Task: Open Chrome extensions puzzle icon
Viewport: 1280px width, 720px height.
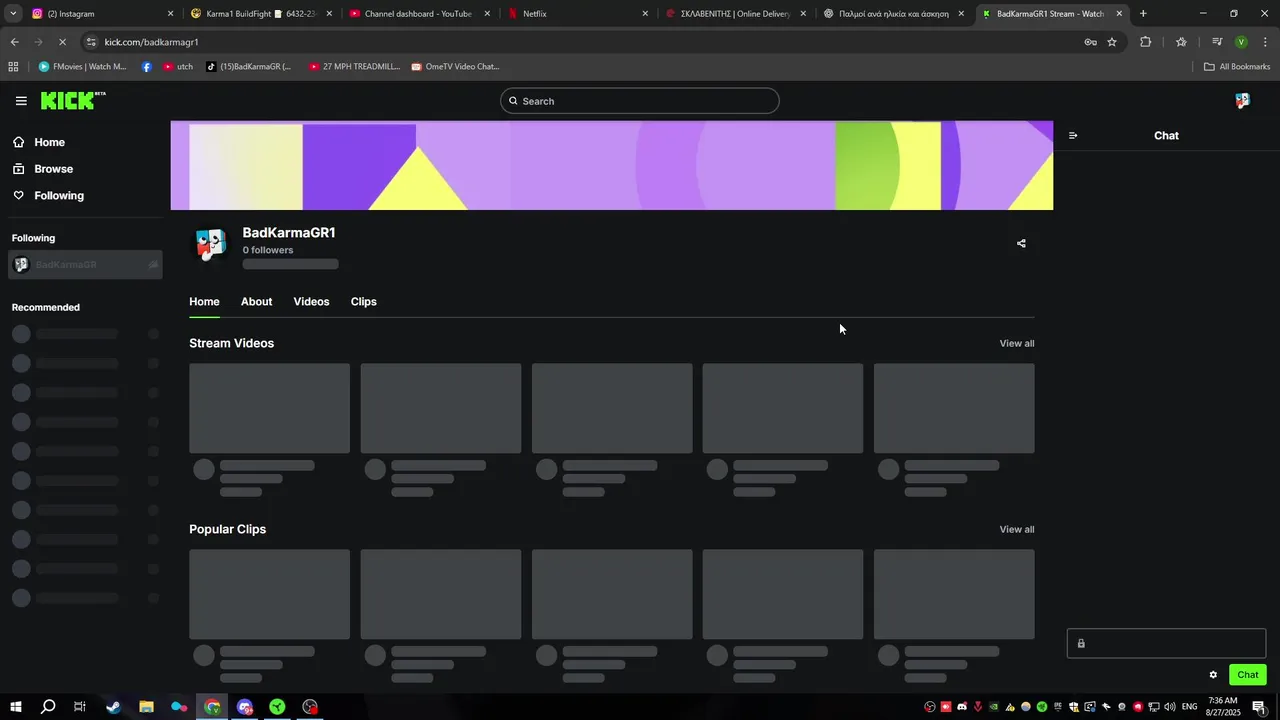Action: 1146,42
